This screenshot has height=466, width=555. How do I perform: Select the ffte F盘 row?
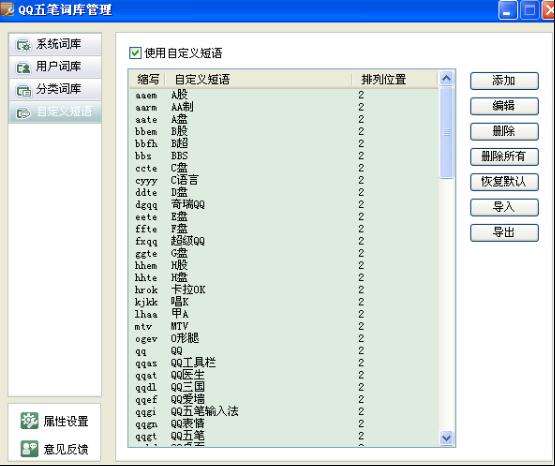(x=283, y=229)
